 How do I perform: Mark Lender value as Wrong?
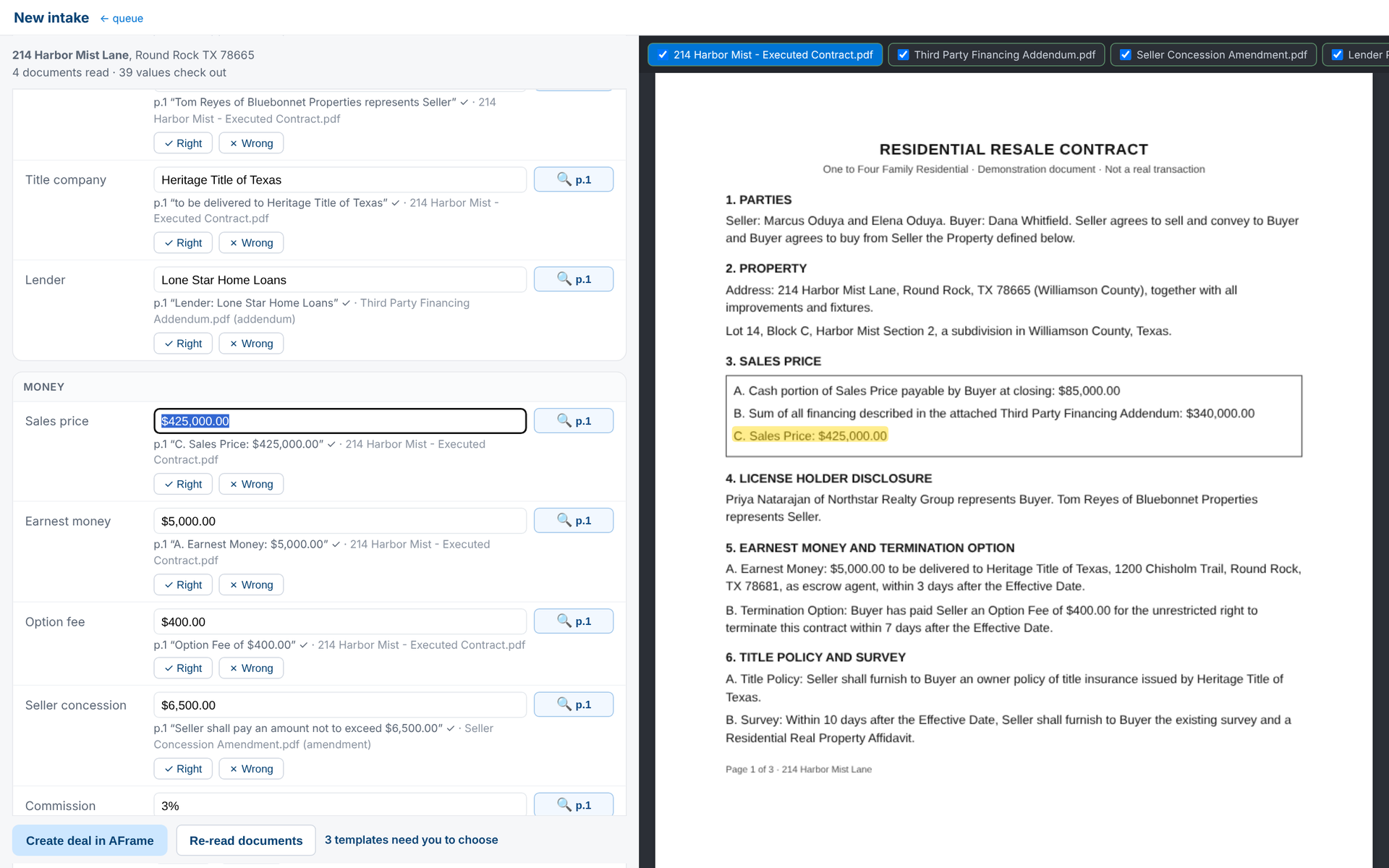point(251,344)
